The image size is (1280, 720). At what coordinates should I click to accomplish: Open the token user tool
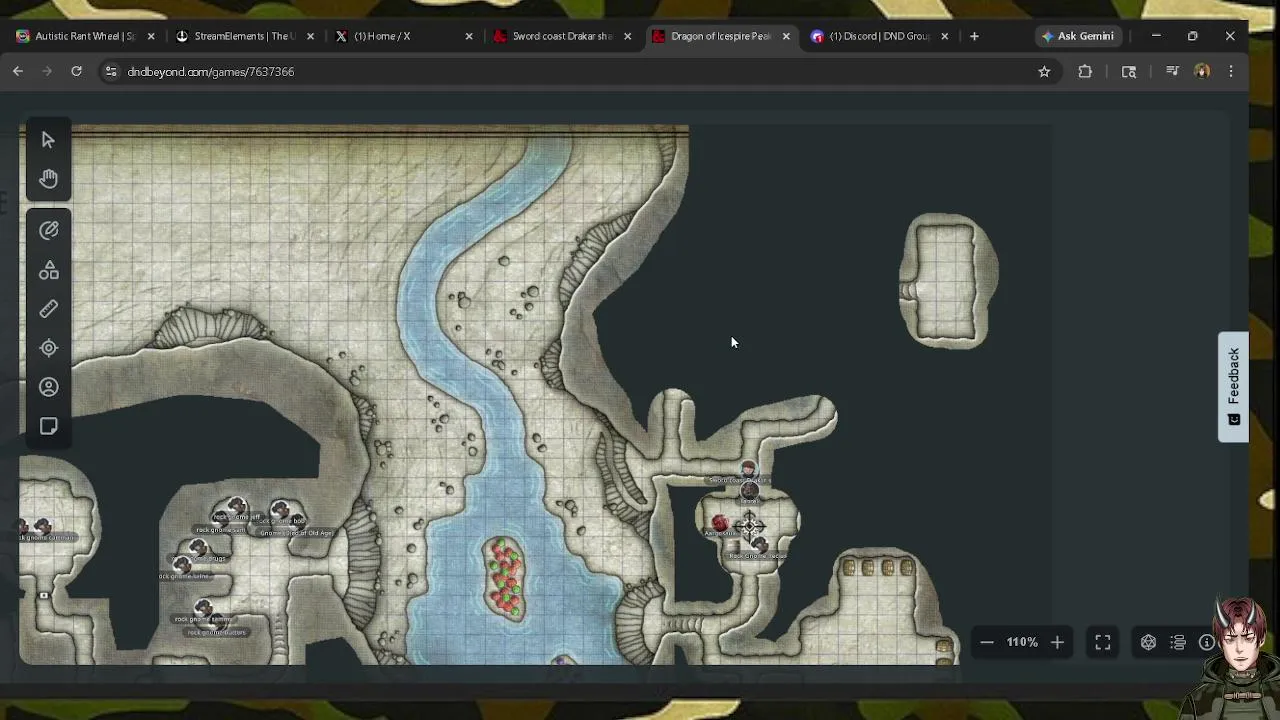(48, 387)
